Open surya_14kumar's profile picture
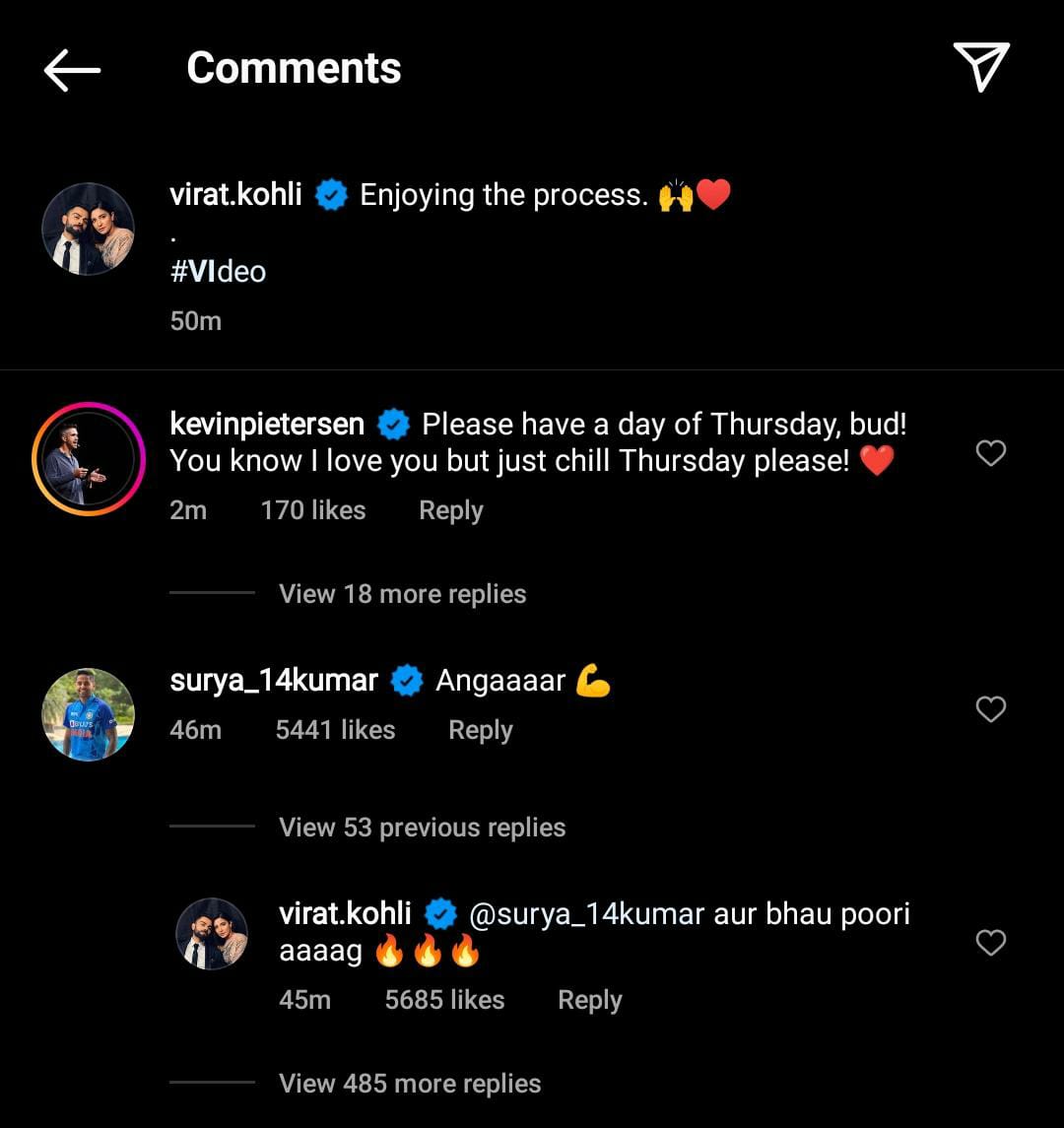This screenshot has height=1128, width=1064. tap(88, 714)
